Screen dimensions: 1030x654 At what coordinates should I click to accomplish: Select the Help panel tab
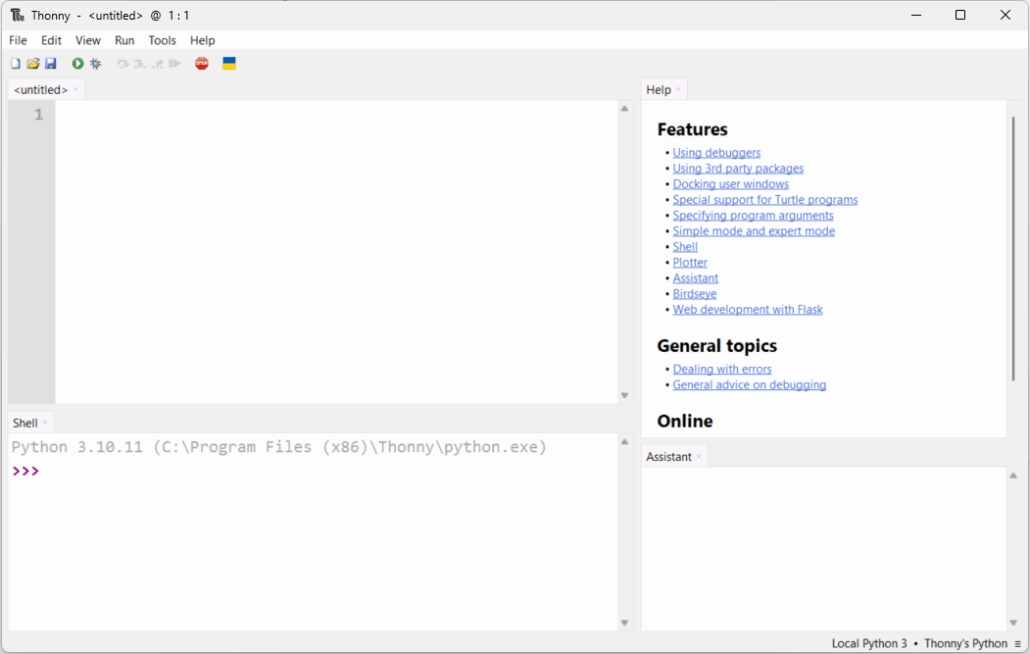coord(658,90)
